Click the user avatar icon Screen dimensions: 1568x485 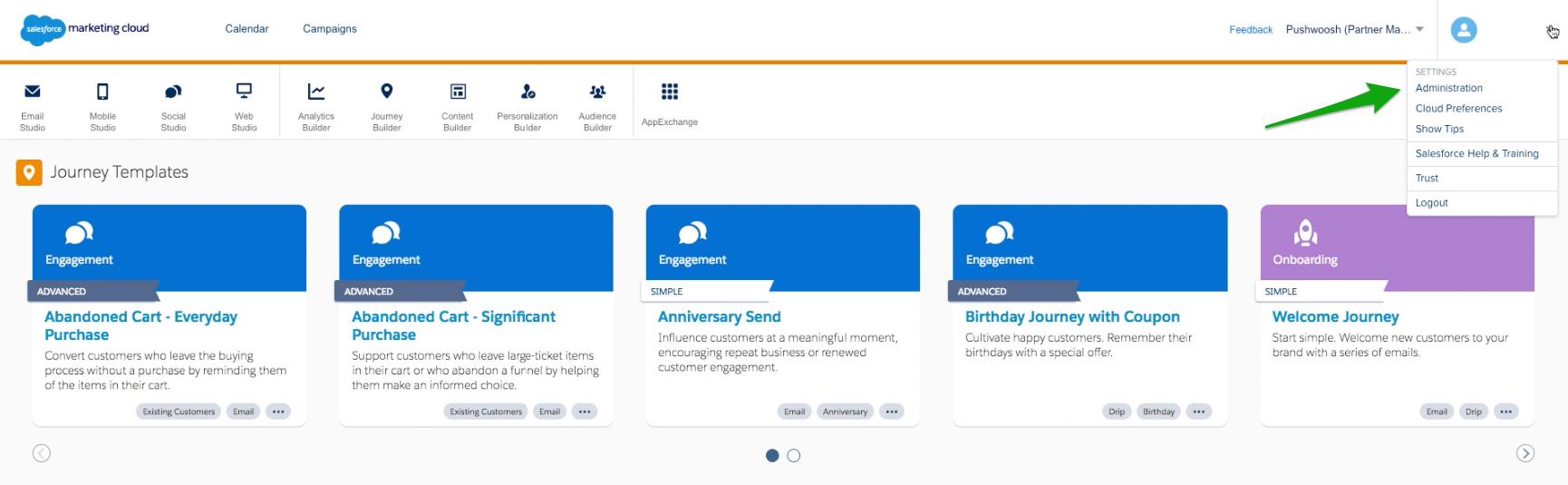(1464, 30)
